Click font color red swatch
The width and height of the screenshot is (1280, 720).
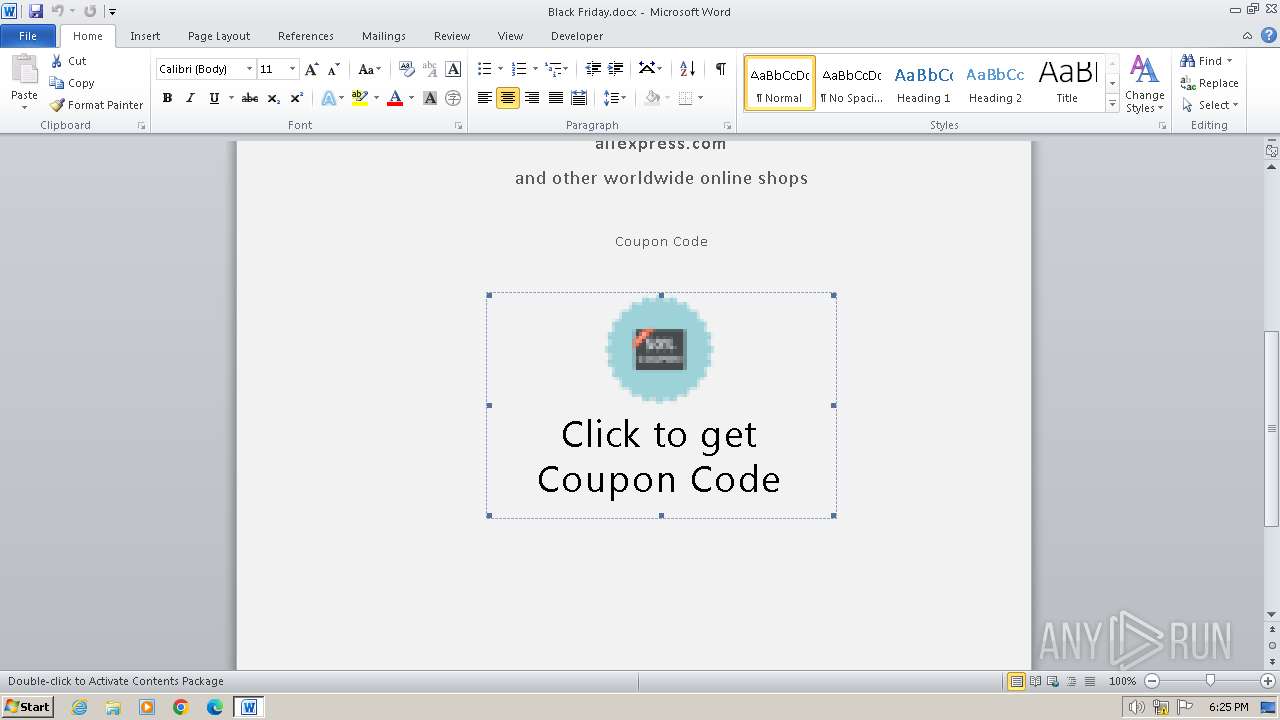pos(395,98)
